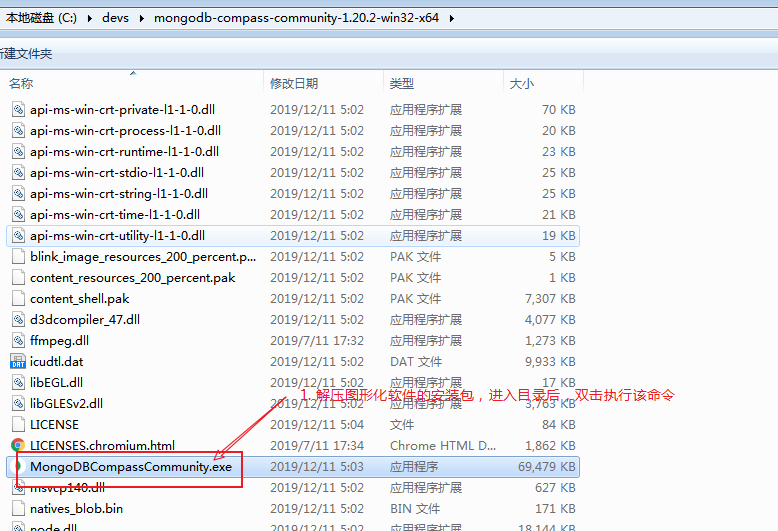Screen dimensions: 778x531
Task: Click the api-ms-win-crt-string-l1-1-0.dll file icon
Action: [18, 194]
